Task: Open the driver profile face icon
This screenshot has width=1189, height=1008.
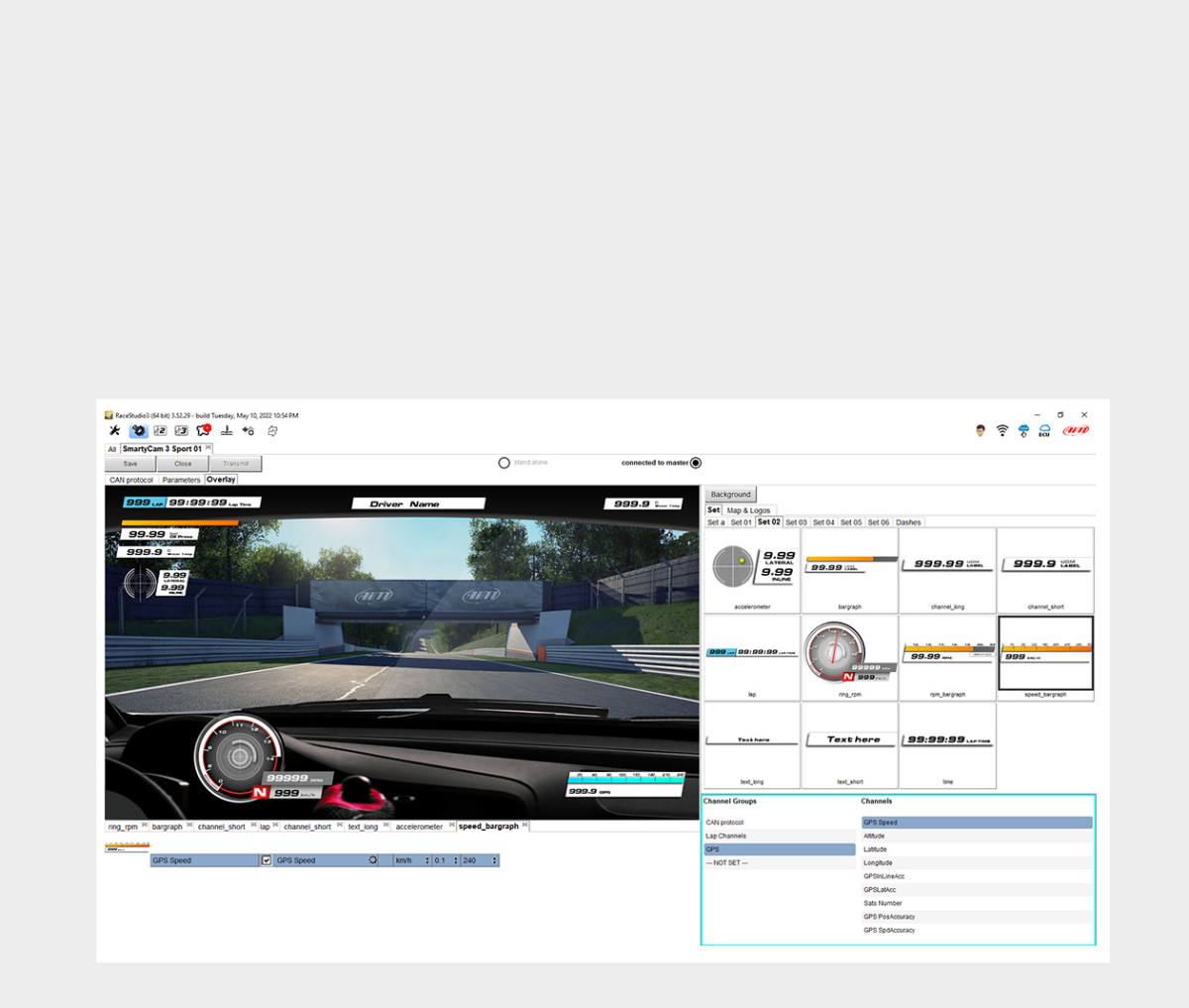Action: tap(980, 430)
